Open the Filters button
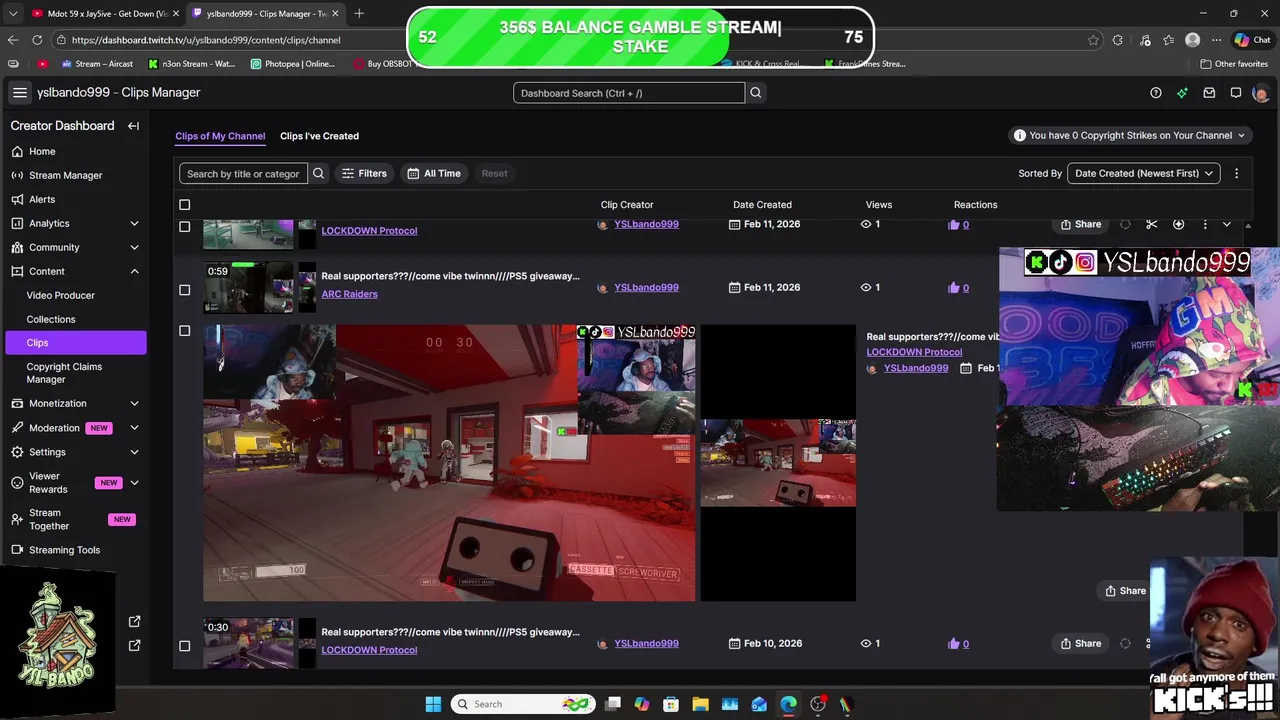The width and height of the screenshot is (1280, 720). point(364,173)
